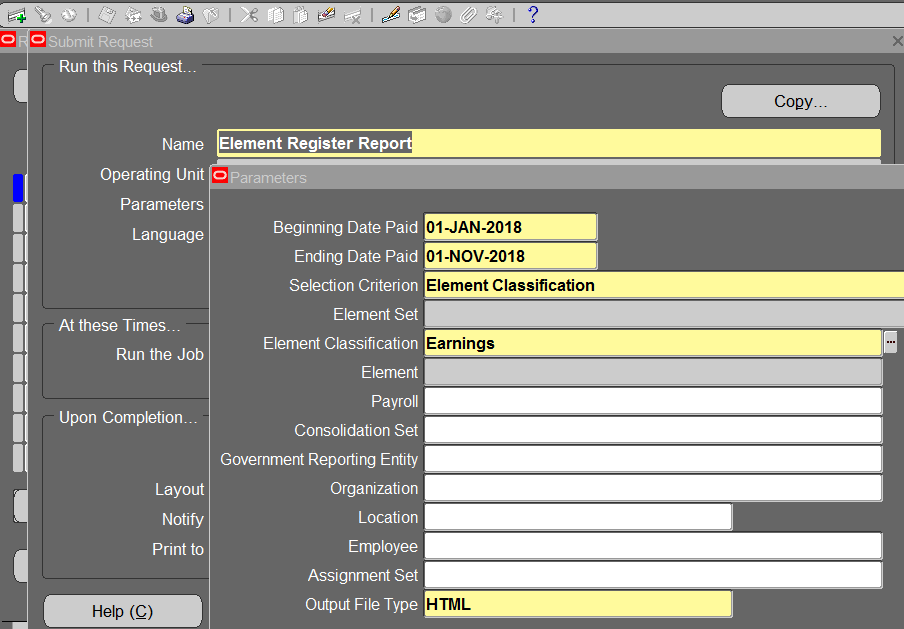Screen dimensions: 904x629
Task: Click the blue Help question mark icon
Action: pyautogui.click(x=532, y=14)
